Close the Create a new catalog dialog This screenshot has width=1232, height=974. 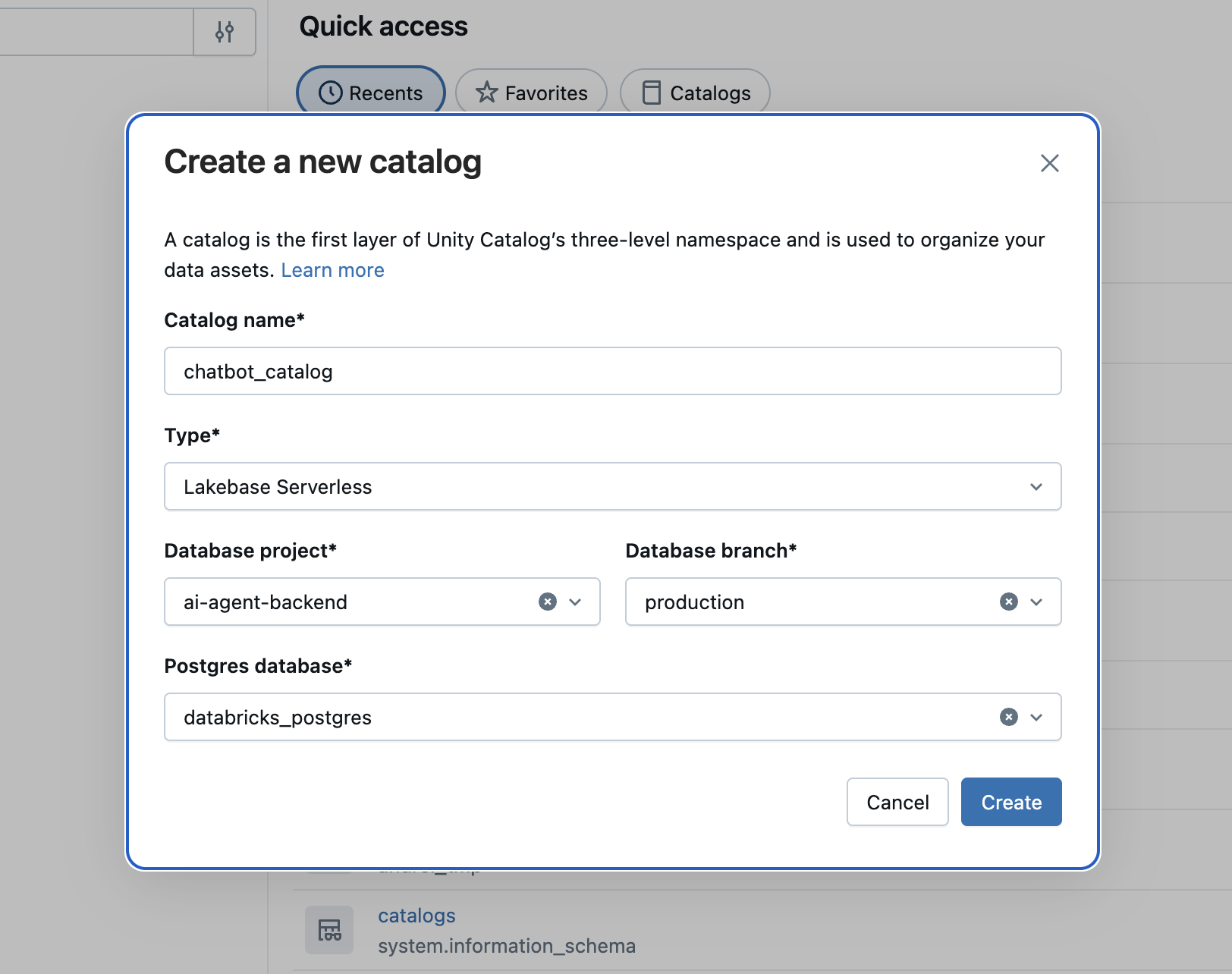coord(1050,162)
